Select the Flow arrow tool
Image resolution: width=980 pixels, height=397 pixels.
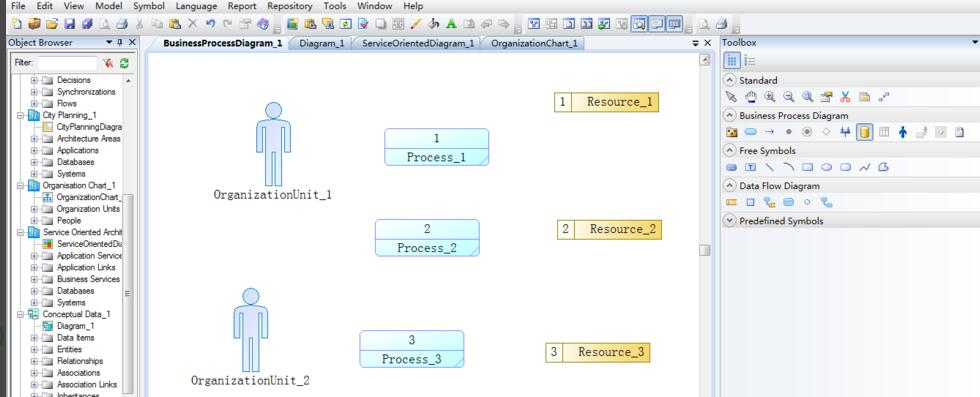click(769, 132)
